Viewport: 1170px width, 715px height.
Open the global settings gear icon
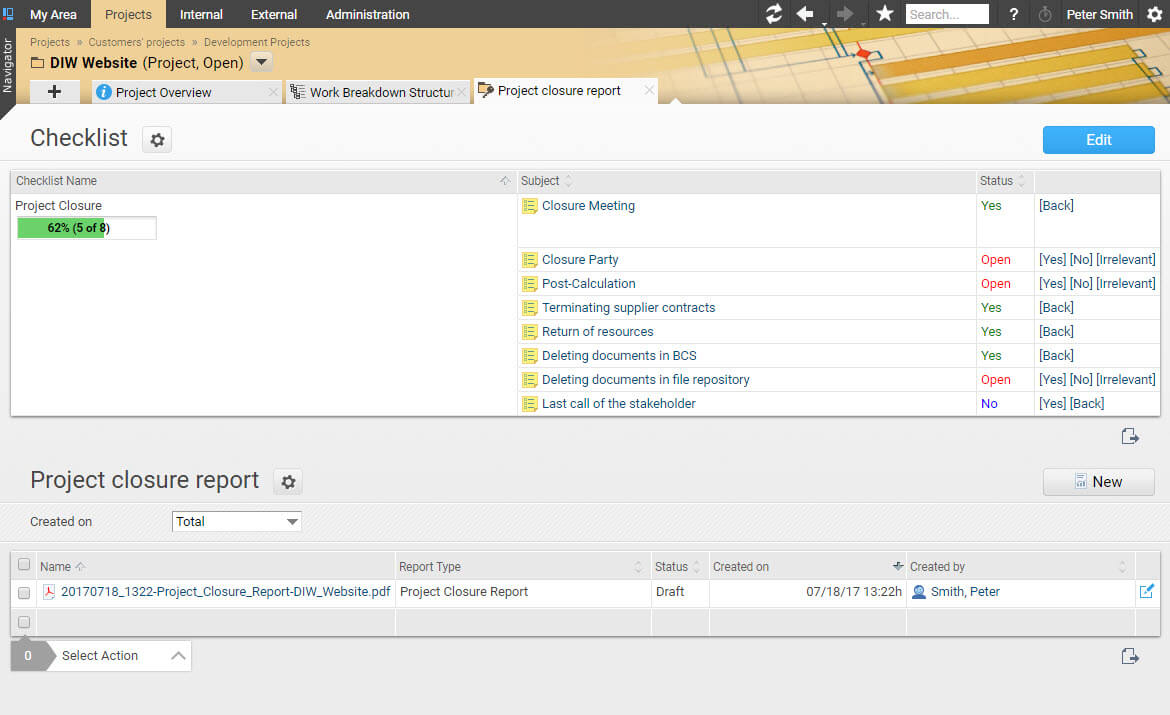(1154, 14)
